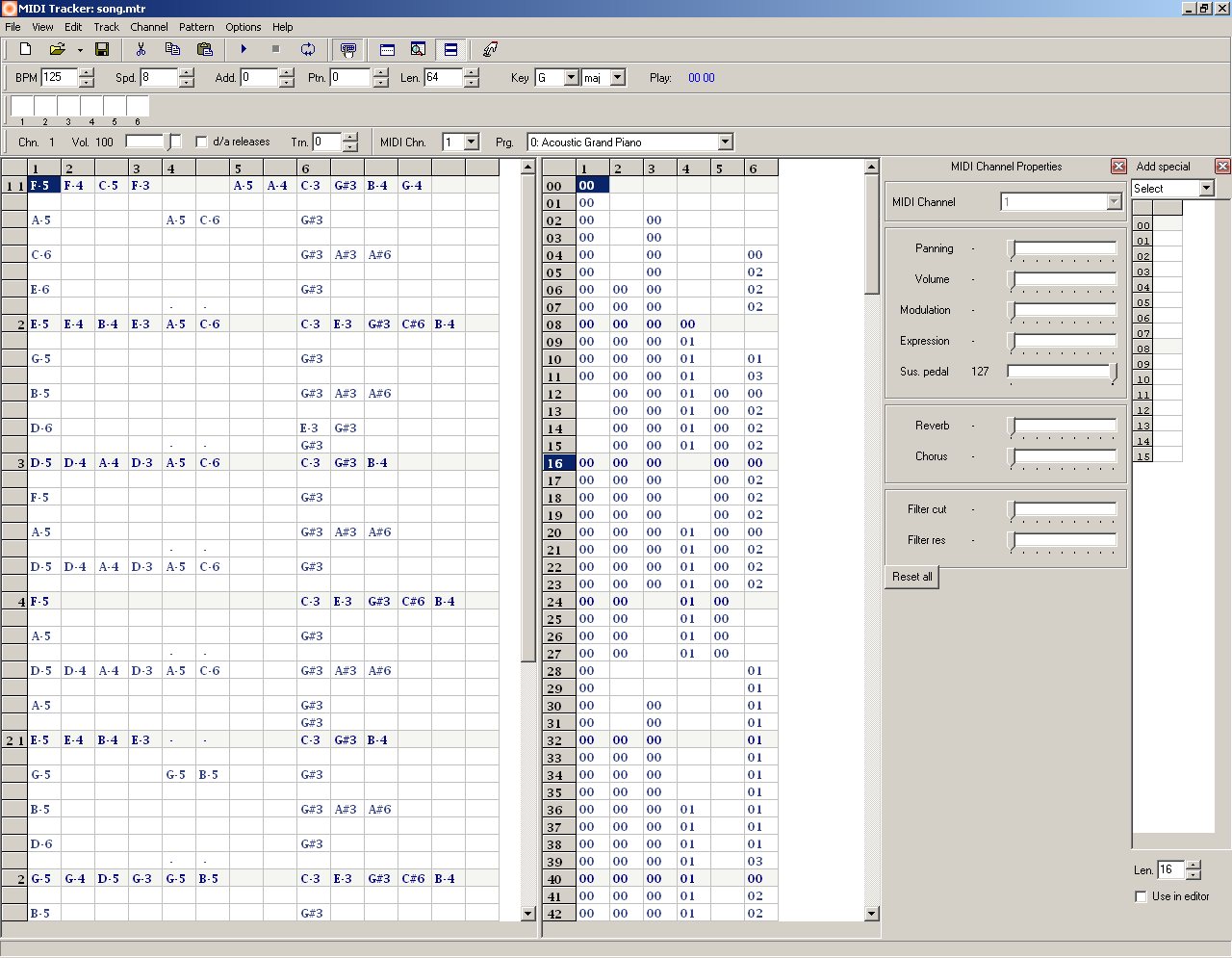Change the Key from G major dropdown

[x=571, y=77]
